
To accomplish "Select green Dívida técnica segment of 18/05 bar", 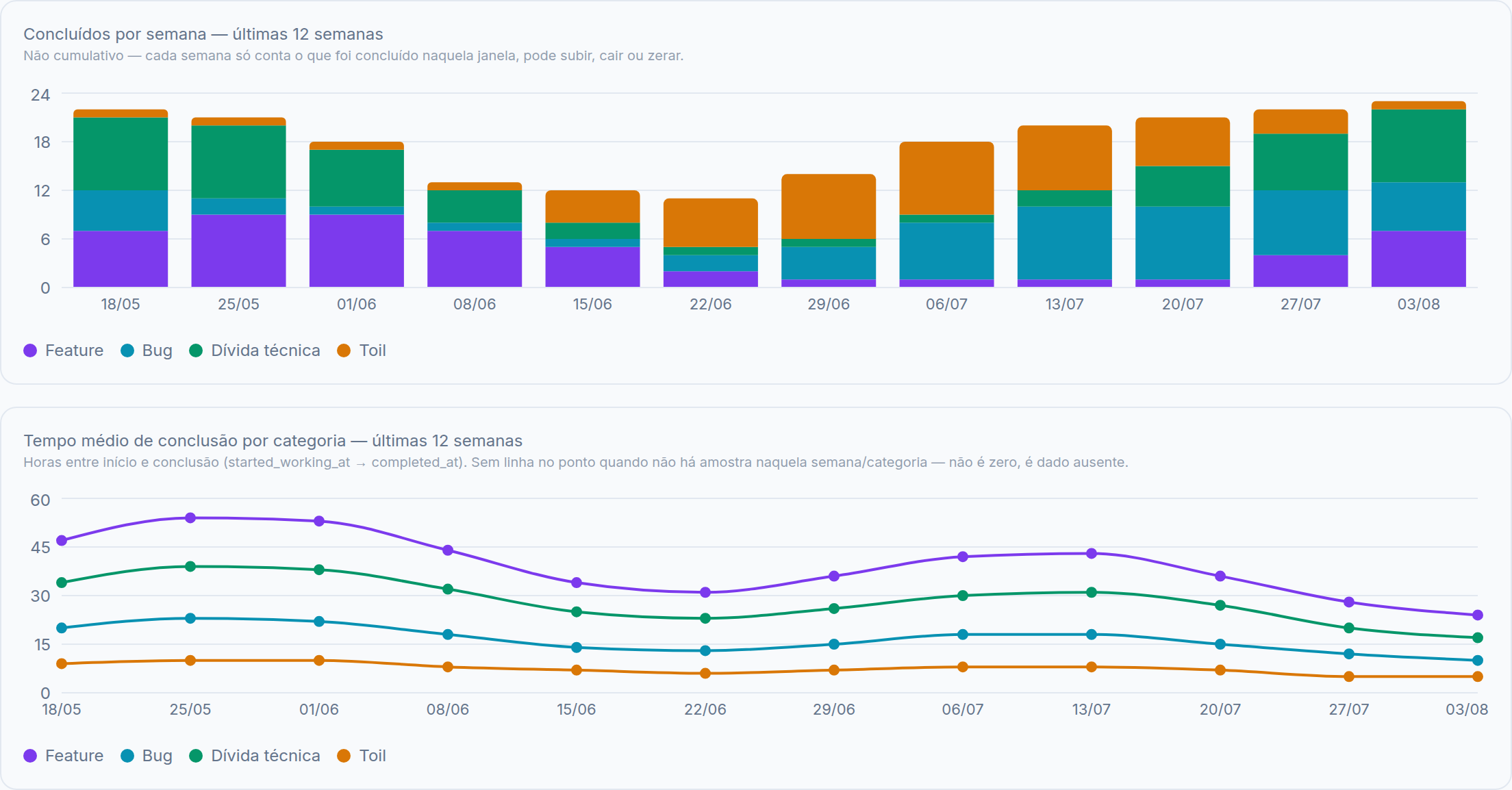I will [x=121, y=154].
